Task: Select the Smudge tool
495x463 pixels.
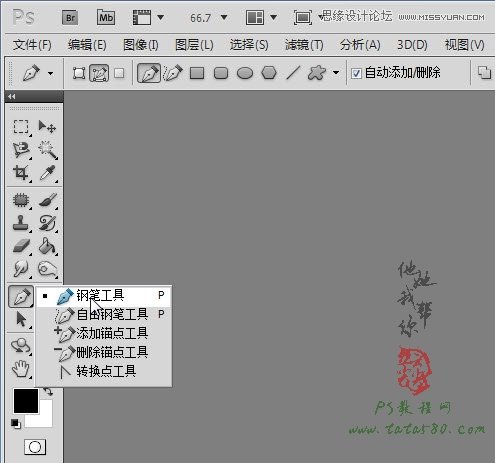Action: [x=21, y=269]
